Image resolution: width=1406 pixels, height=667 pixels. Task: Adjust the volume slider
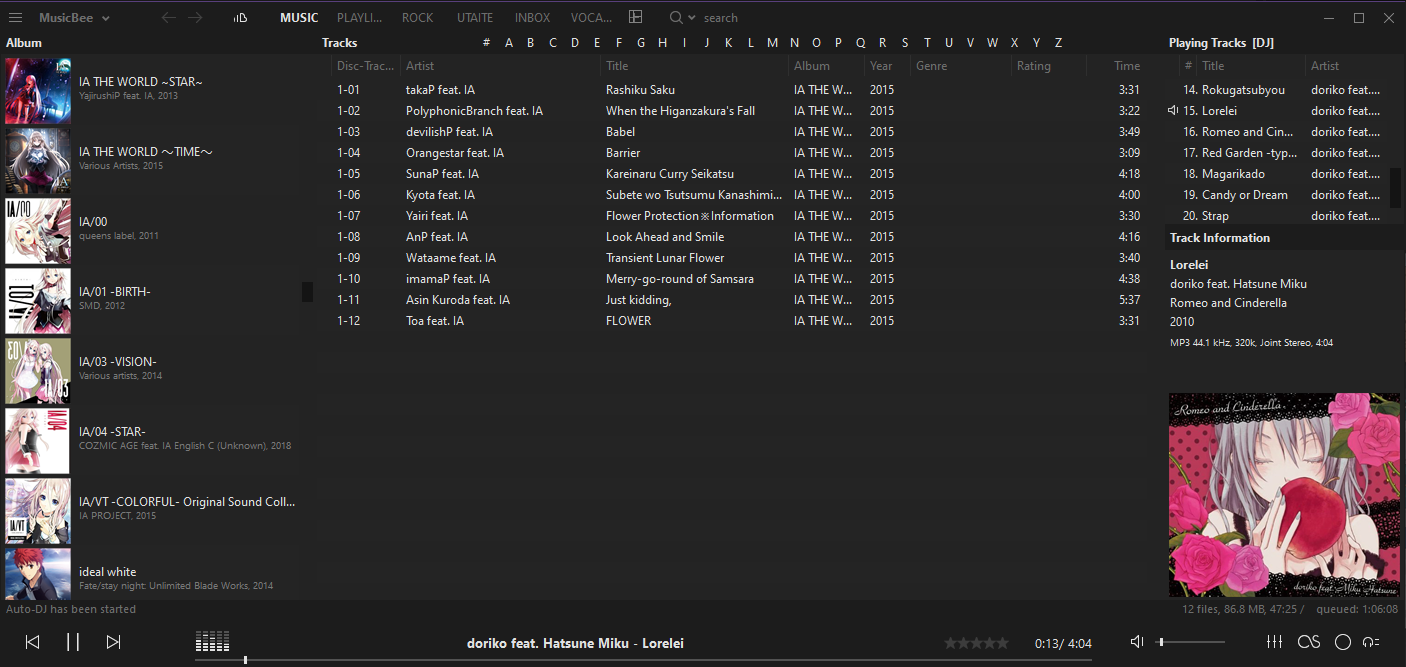pyautogui.click(x=1190, y=642)
